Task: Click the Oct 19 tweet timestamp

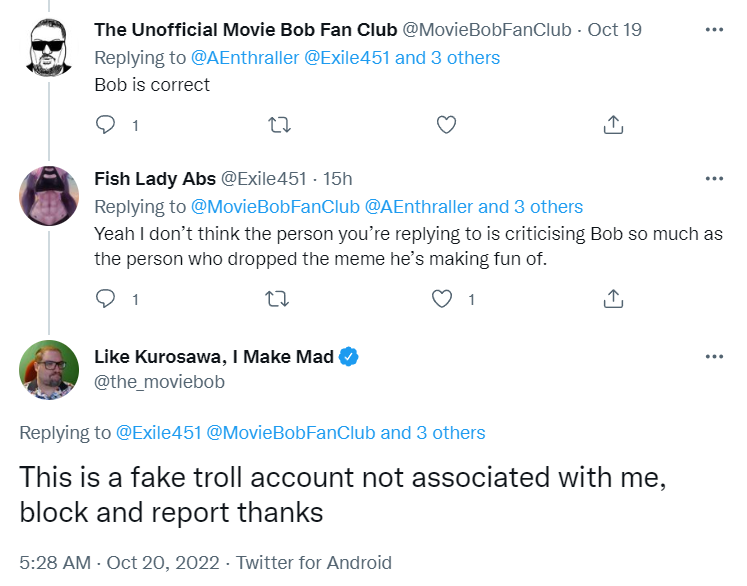Action: 615,30
